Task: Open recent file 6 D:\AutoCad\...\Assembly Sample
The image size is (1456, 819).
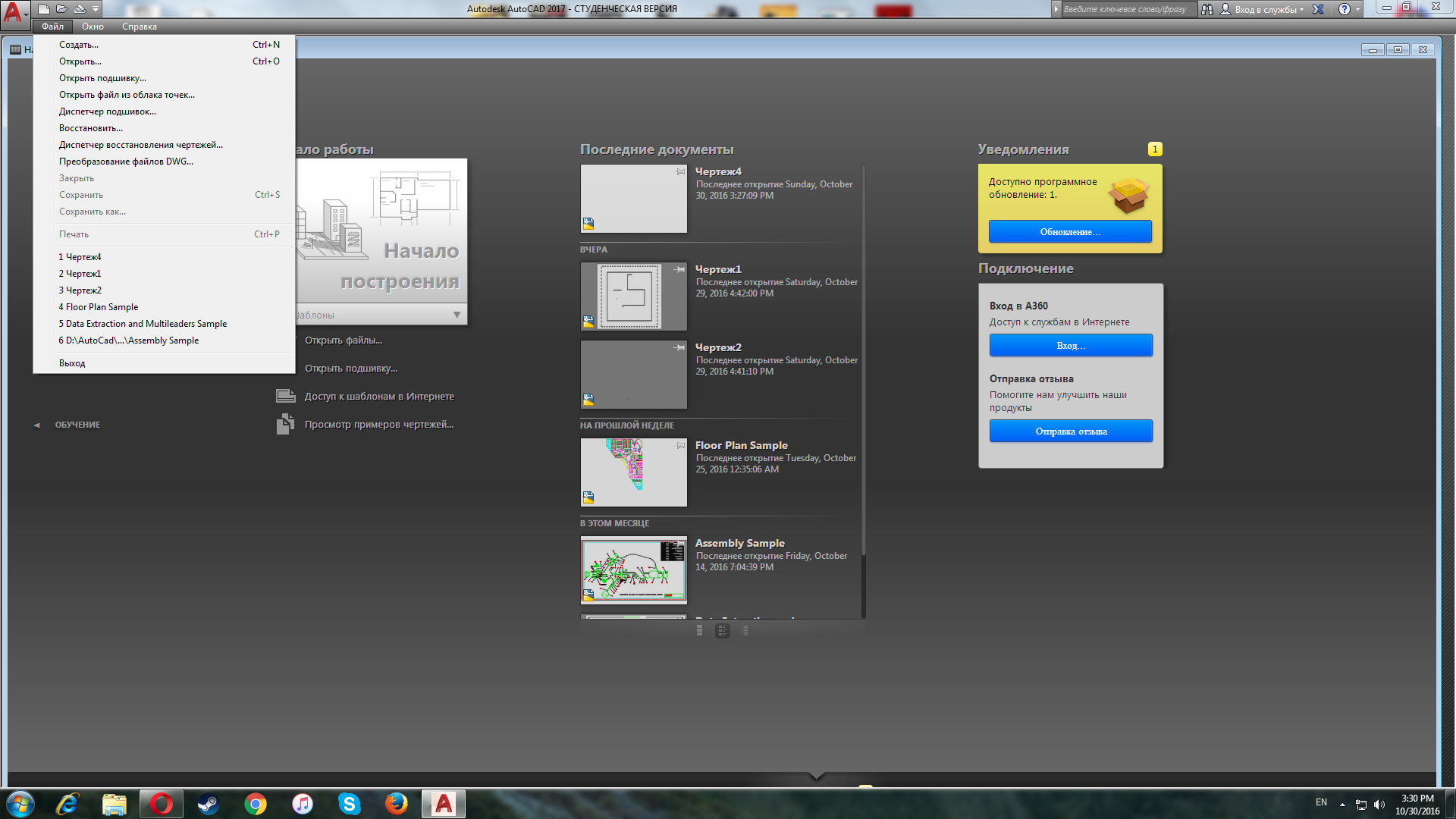Action: click(164, 340)
